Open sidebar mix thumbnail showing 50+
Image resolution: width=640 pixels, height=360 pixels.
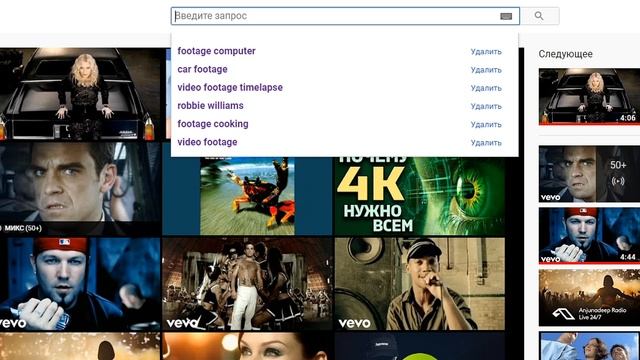(589, 174)
